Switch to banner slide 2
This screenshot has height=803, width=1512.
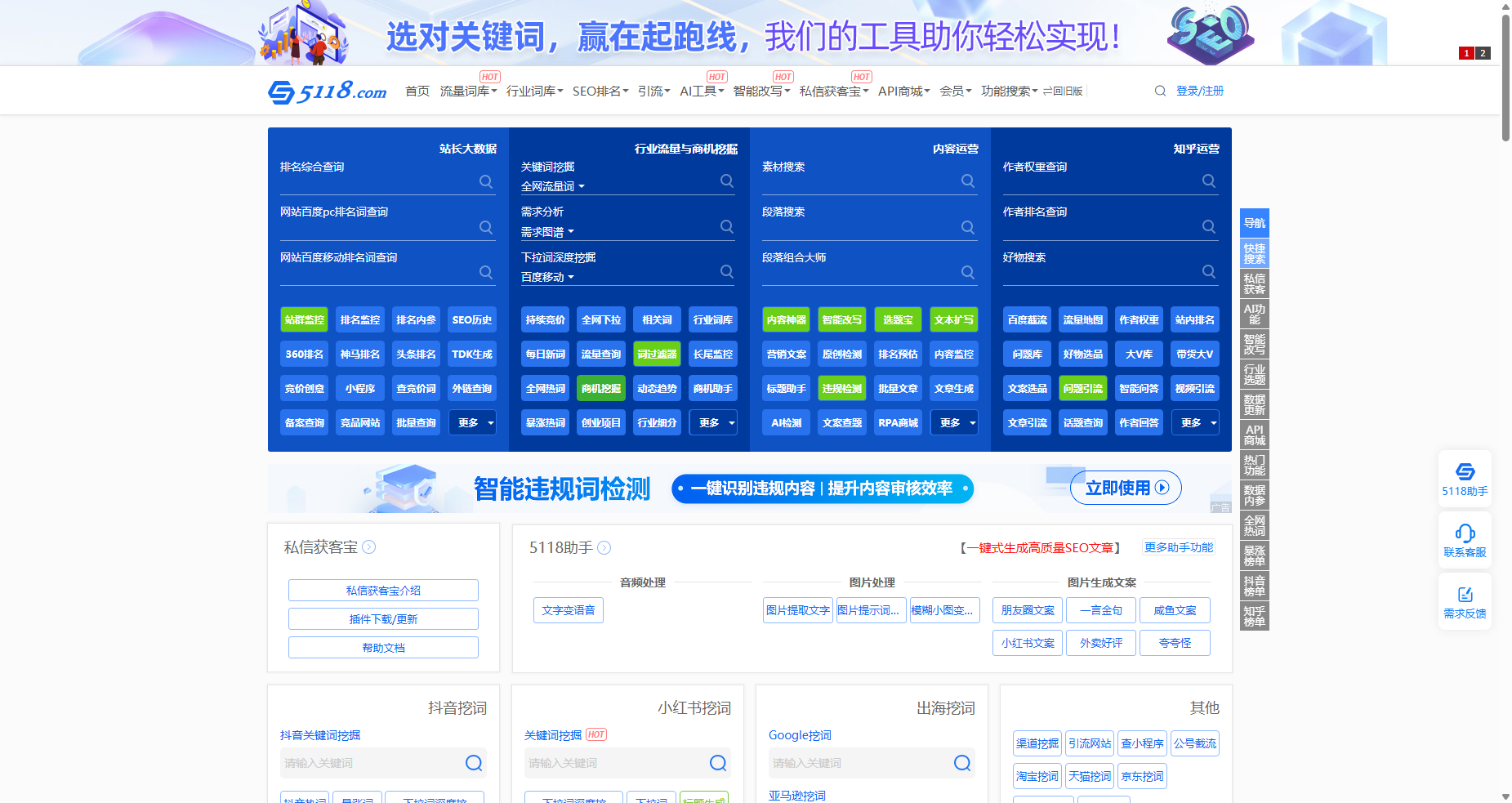(x=1483, y=53)
